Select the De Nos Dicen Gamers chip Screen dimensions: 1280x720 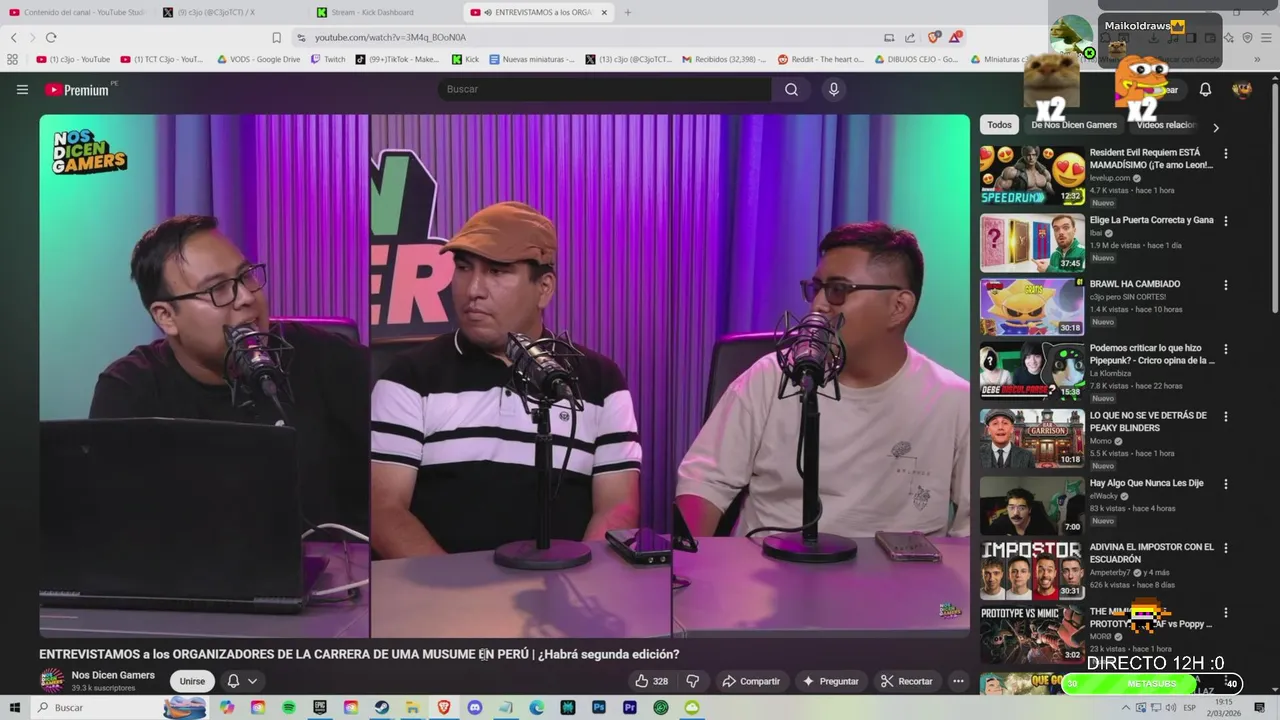[x=1074, y=125]
